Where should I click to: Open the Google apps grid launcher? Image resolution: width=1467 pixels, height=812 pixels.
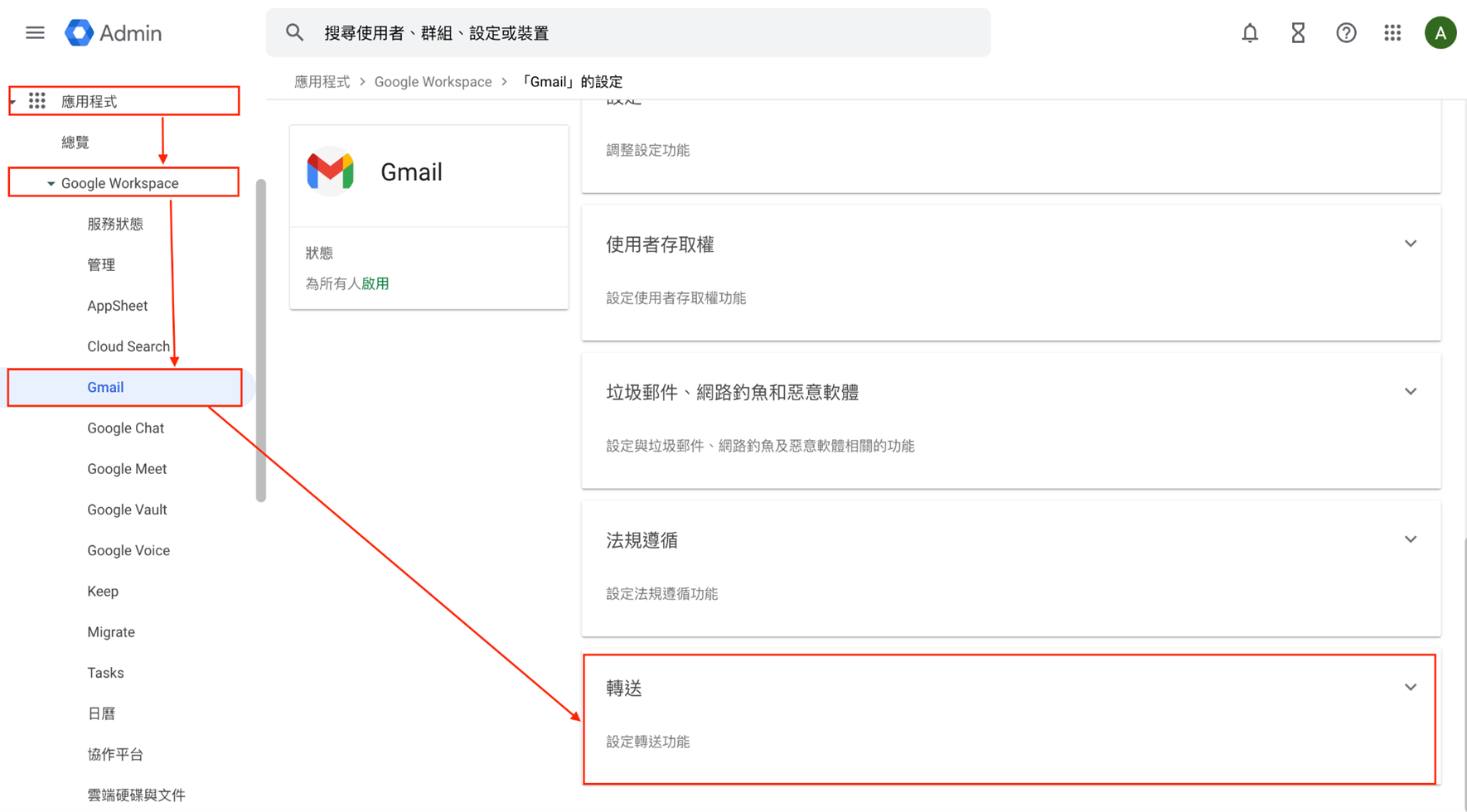click(x=1392, y=33)
